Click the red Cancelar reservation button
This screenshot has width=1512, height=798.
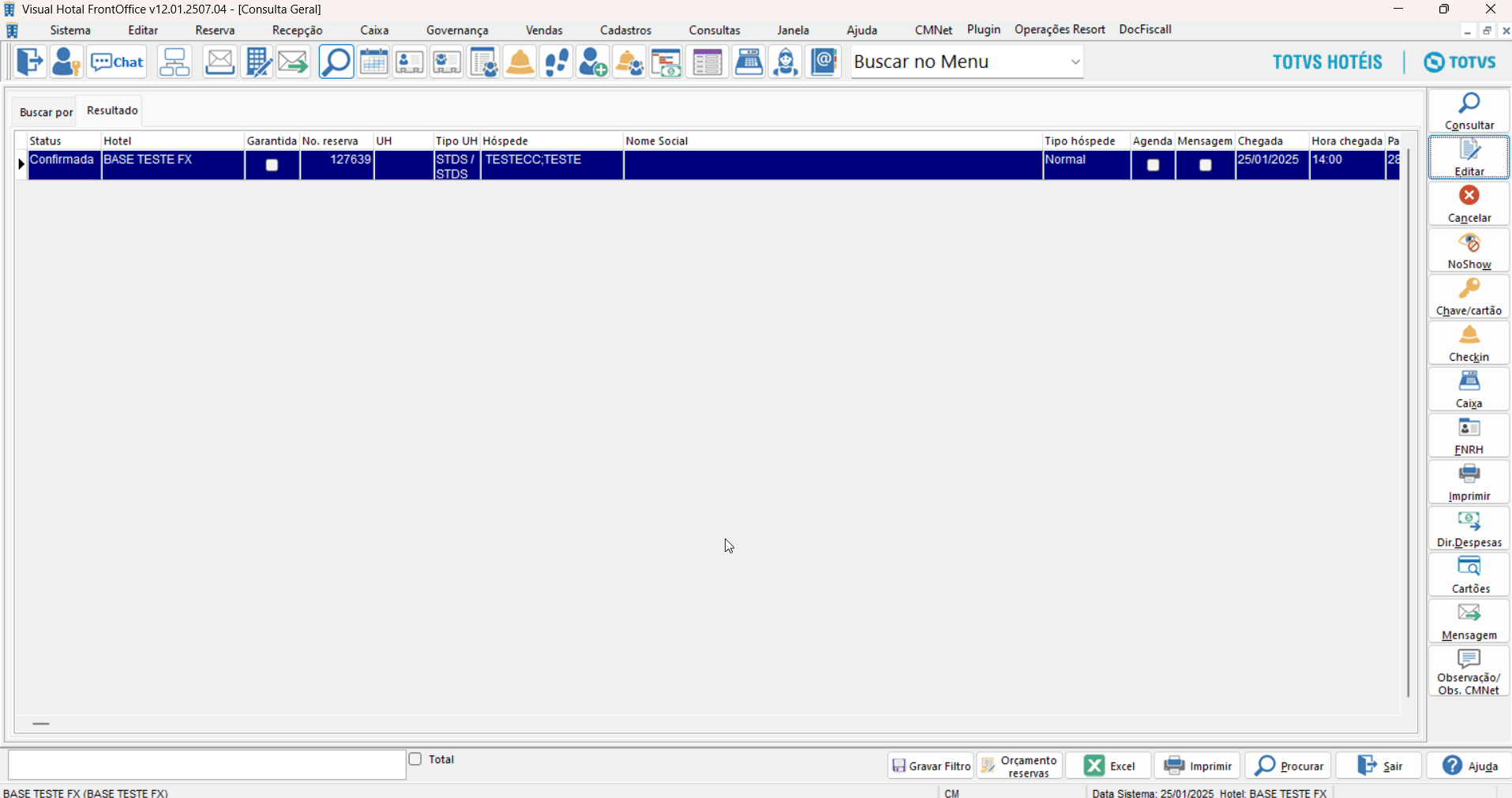pyautogui.click(x=1469, y=204)
